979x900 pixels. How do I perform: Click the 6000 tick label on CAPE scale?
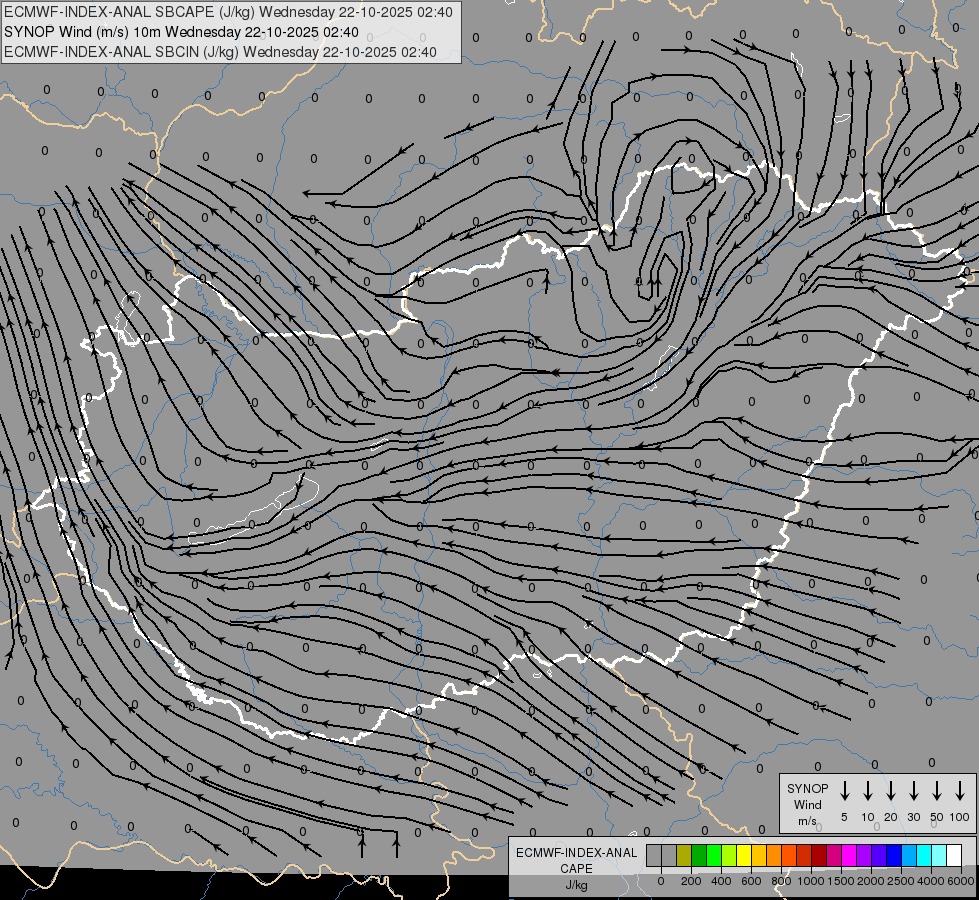point(961,881)
